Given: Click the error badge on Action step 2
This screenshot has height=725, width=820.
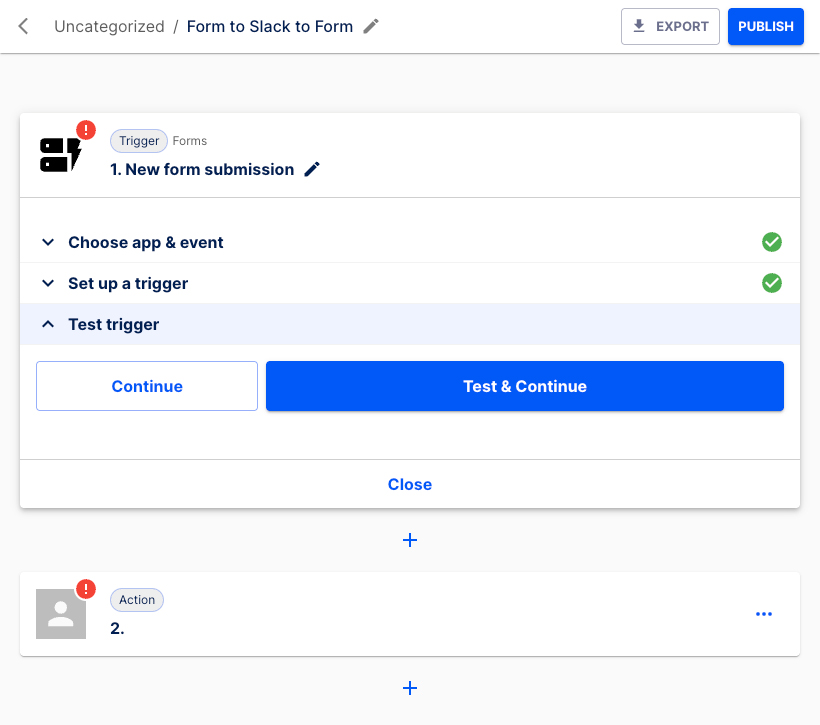Looking at the screenshot, I should 85,589.
